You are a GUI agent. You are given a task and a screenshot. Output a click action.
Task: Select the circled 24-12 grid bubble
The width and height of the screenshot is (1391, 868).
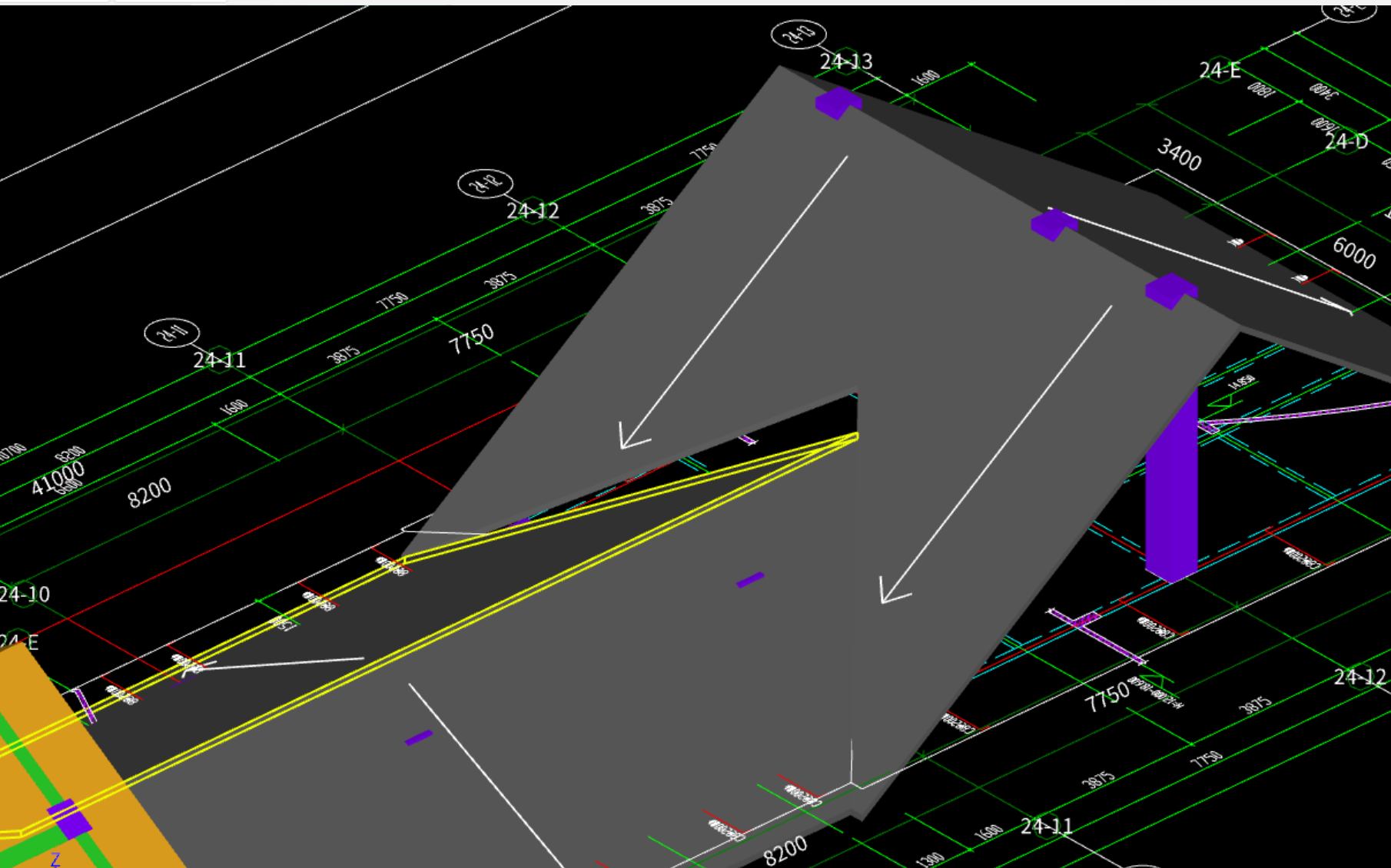[485, 184]
